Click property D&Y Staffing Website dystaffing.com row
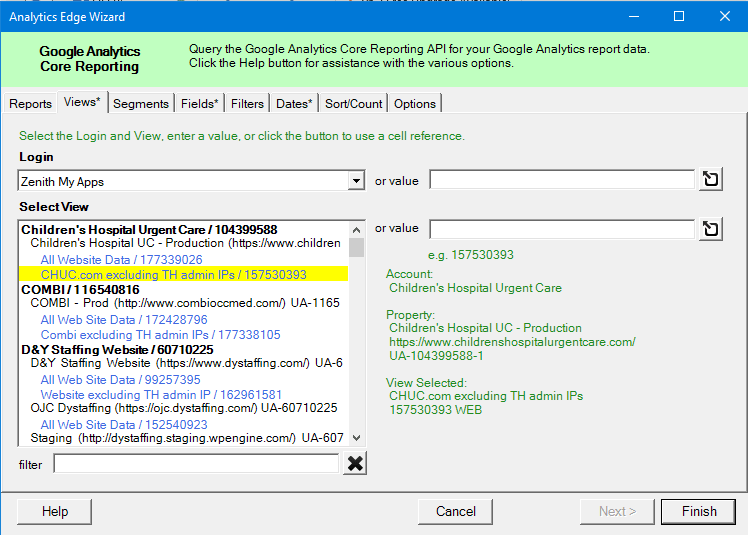This screenshot has width=748, height=535. click(187, 364)
